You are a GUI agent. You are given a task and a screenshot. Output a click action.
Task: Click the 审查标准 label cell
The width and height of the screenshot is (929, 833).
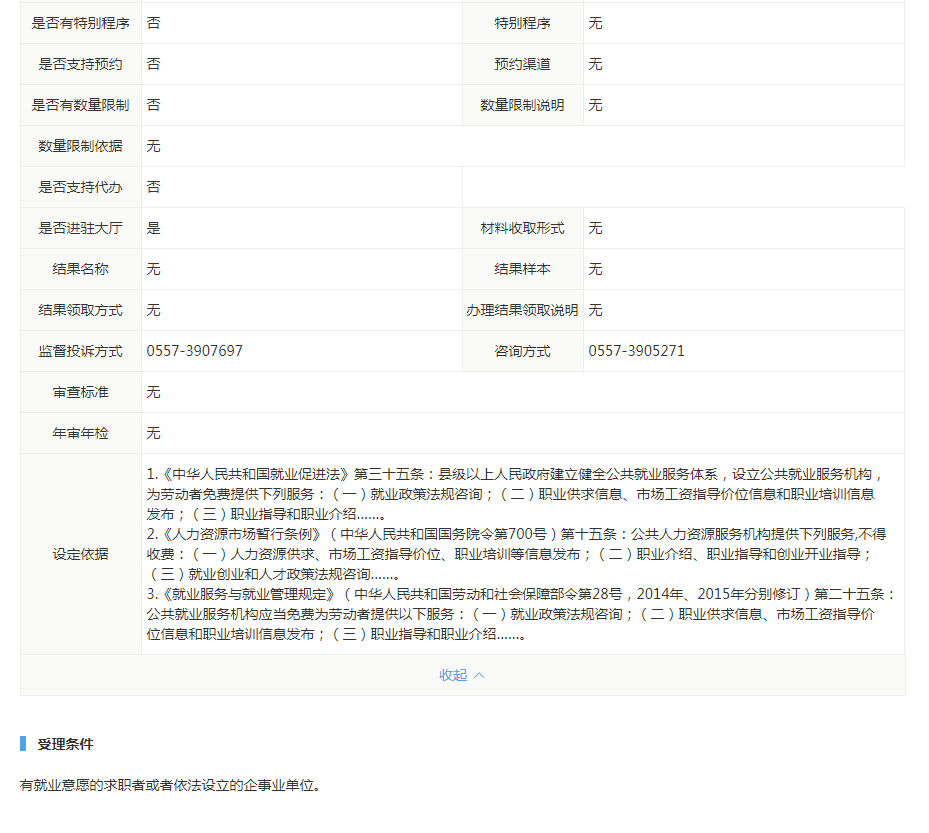81,392
